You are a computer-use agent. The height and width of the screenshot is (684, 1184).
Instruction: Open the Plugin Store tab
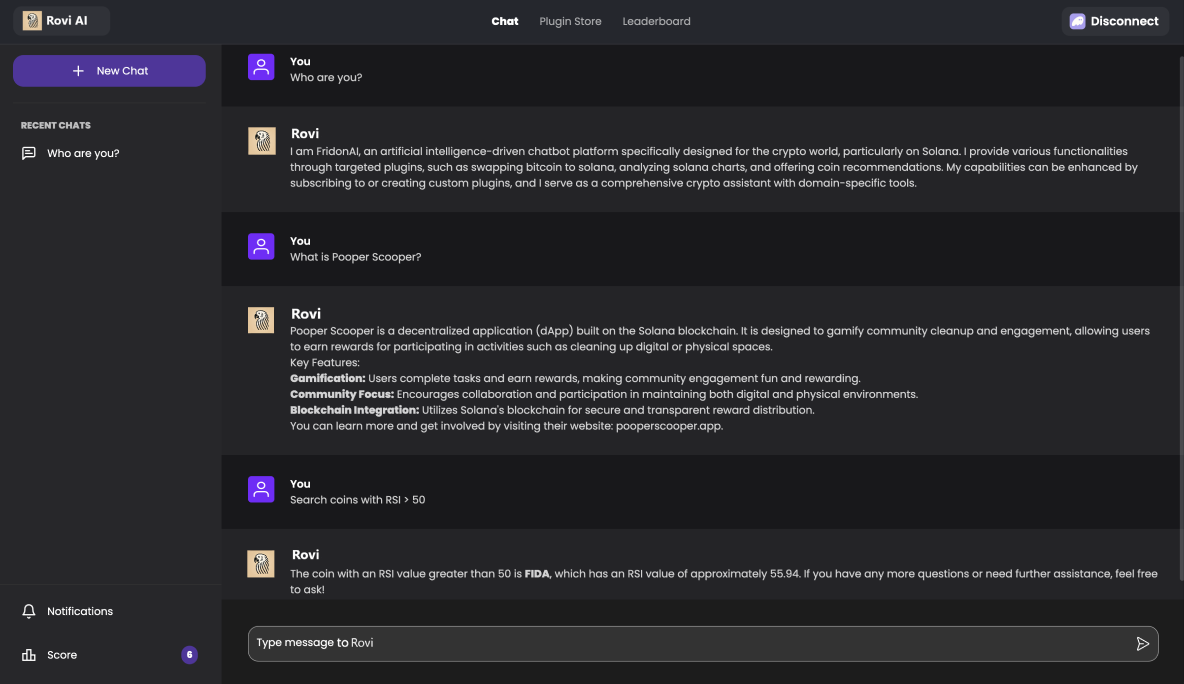tap(570, 21)
